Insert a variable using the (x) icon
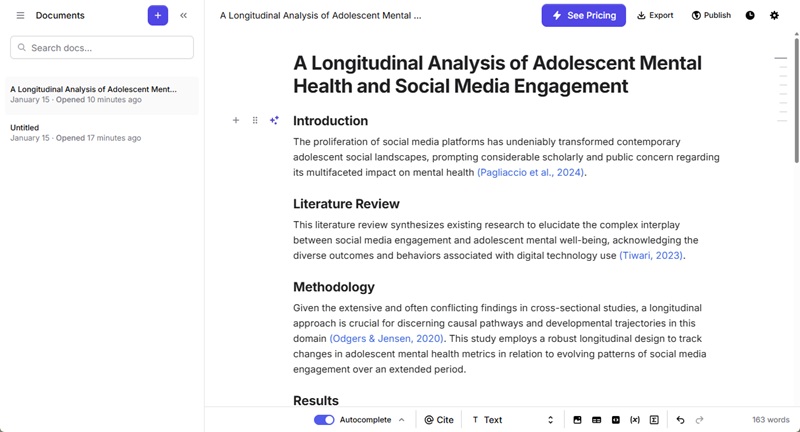The width and height of the screenshot is (800, 432). pos(635,420)
